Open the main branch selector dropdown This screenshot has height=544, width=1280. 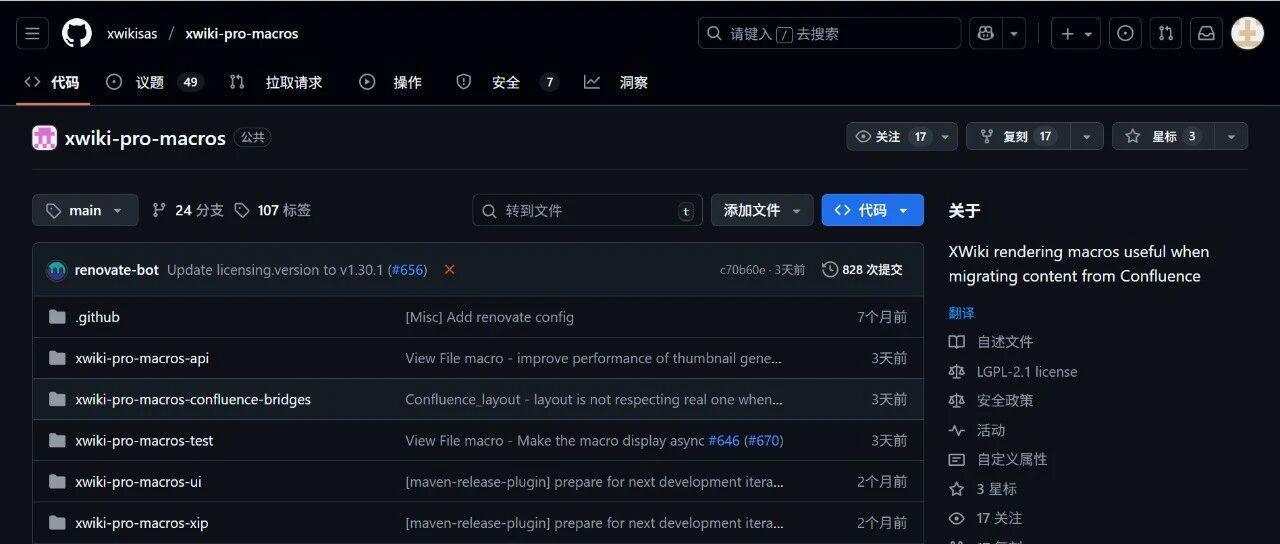pos(85,210)
